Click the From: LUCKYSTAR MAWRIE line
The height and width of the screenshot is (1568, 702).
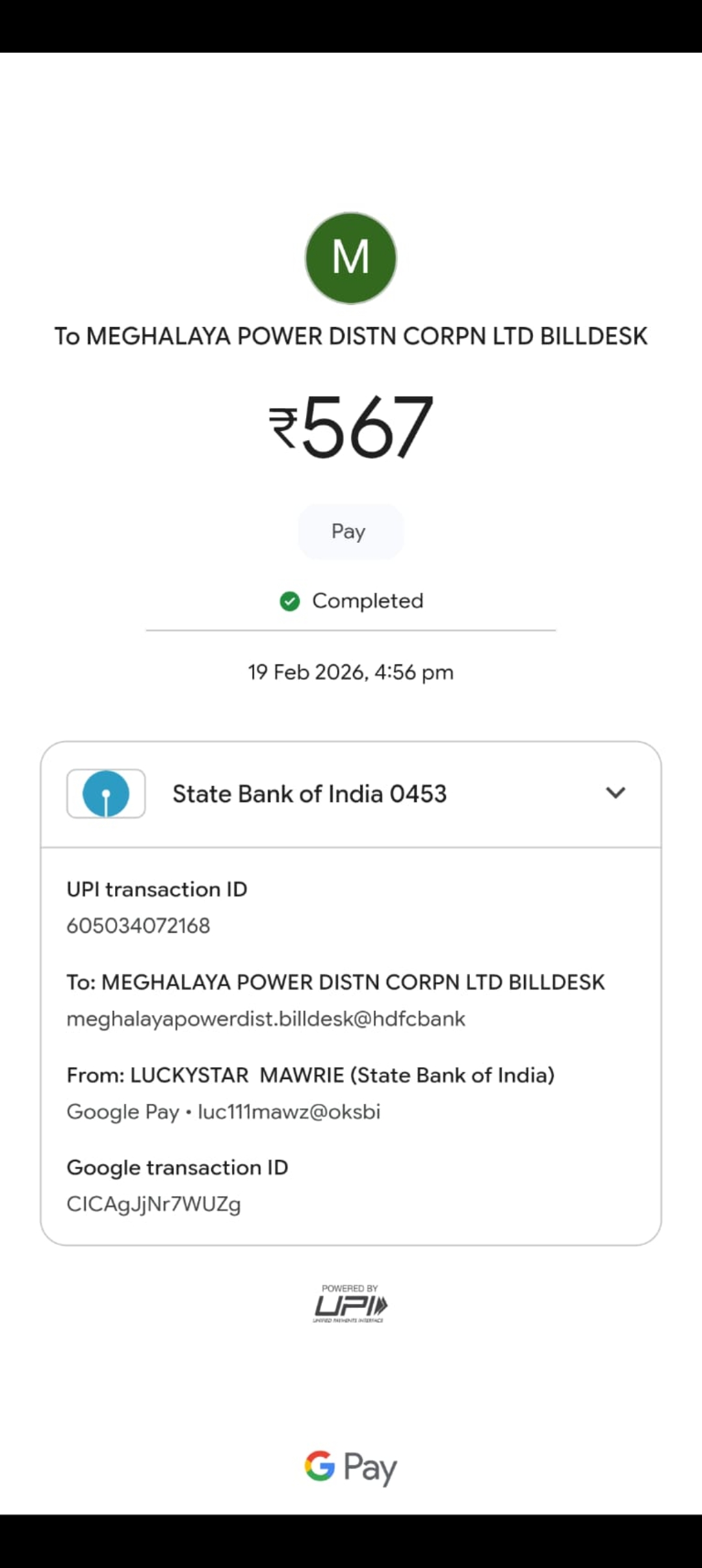[x=311, y=1075]
